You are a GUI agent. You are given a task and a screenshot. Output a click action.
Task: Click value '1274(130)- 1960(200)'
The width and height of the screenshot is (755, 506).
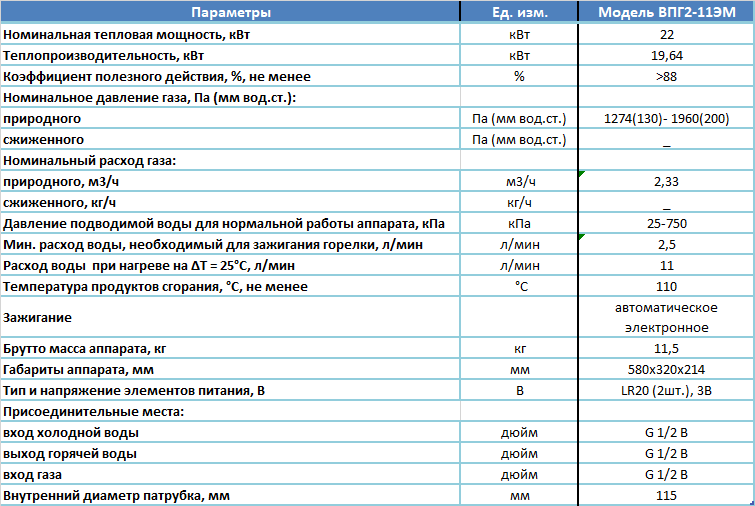666,118
